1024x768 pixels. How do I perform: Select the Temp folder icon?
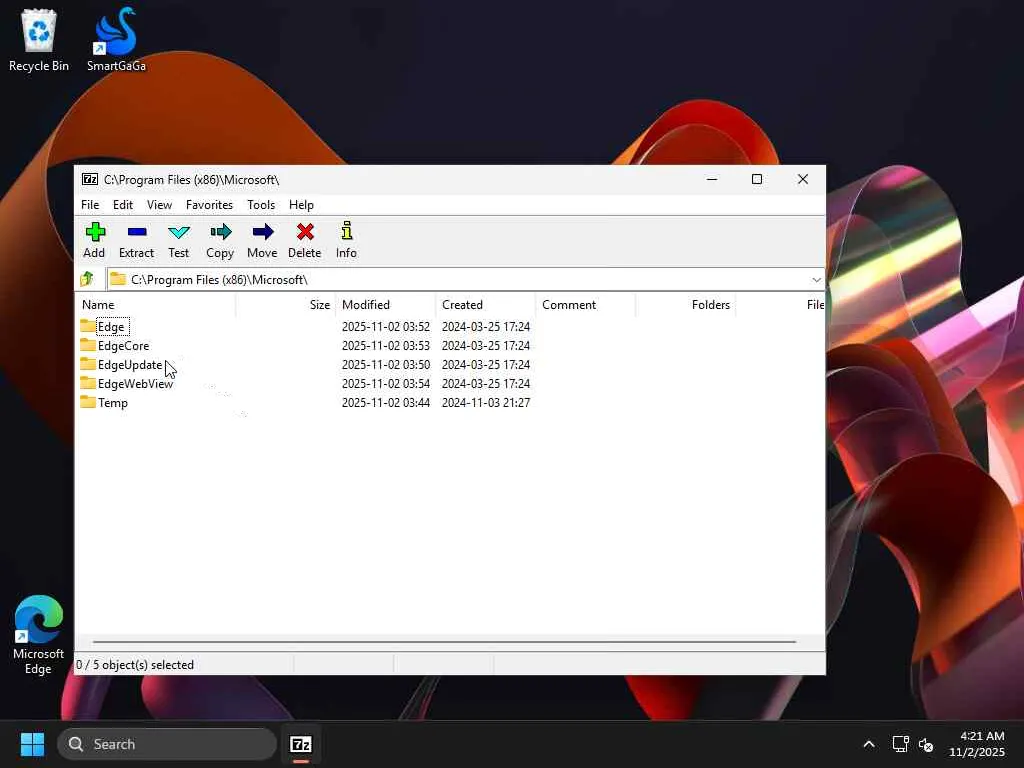point(88,402)
